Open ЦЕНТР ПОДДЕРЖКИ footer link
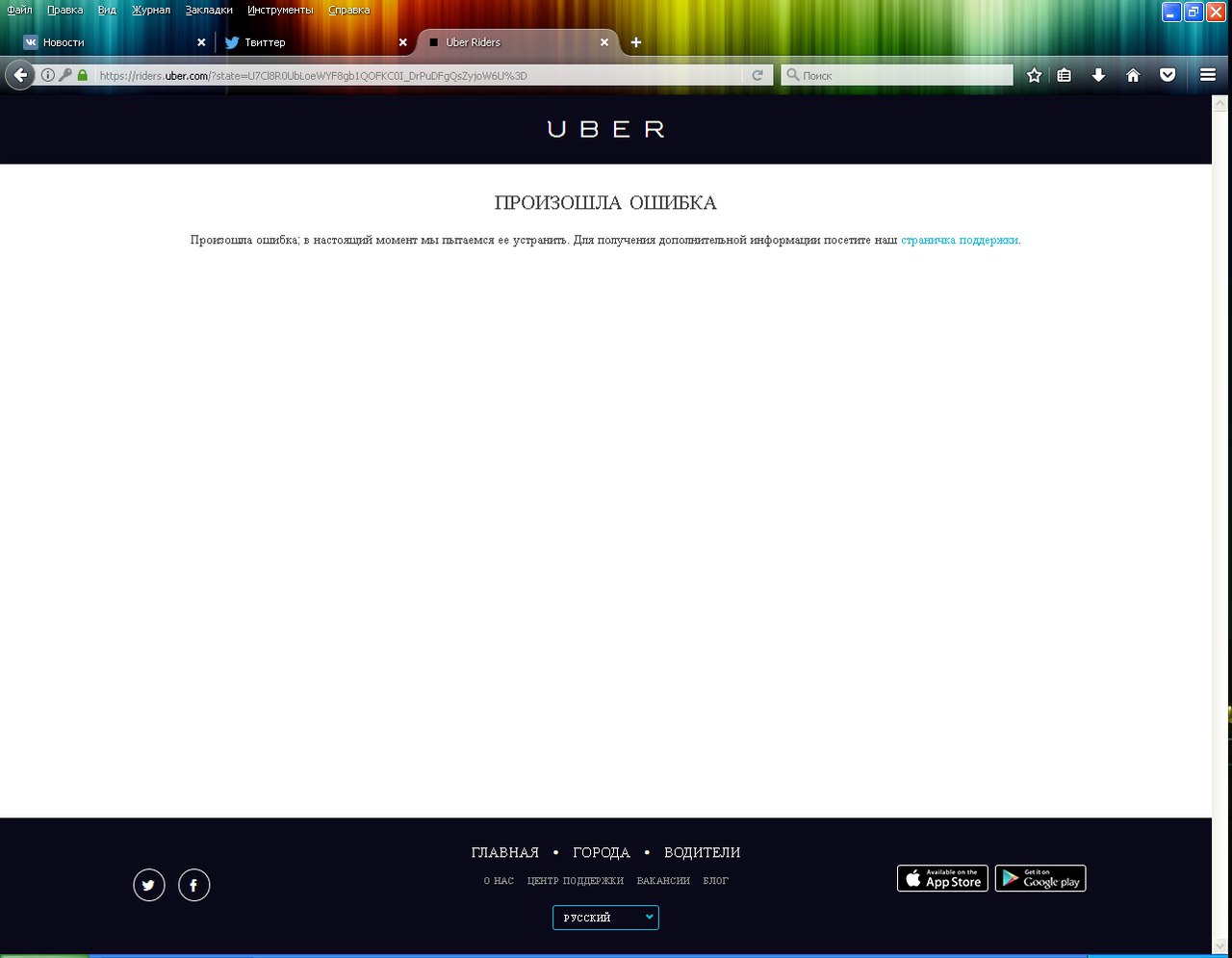Viewport: 1232px width, 958px height. 576,881
